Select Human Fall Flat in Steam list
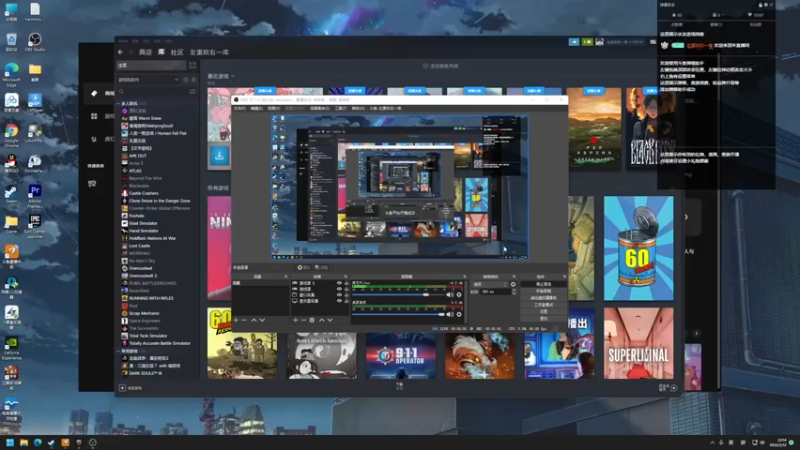800x450 pixels. (x=154, y=133)
